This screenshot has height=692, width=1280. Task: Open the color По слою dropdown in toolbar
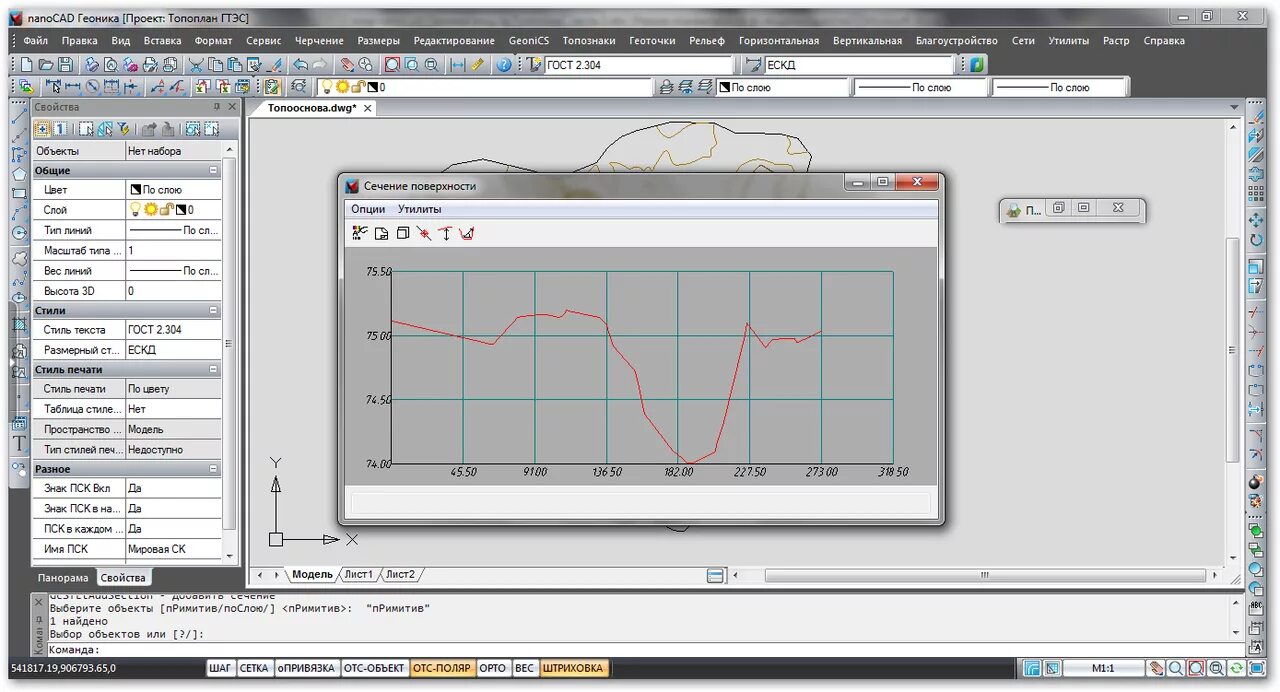782,88
